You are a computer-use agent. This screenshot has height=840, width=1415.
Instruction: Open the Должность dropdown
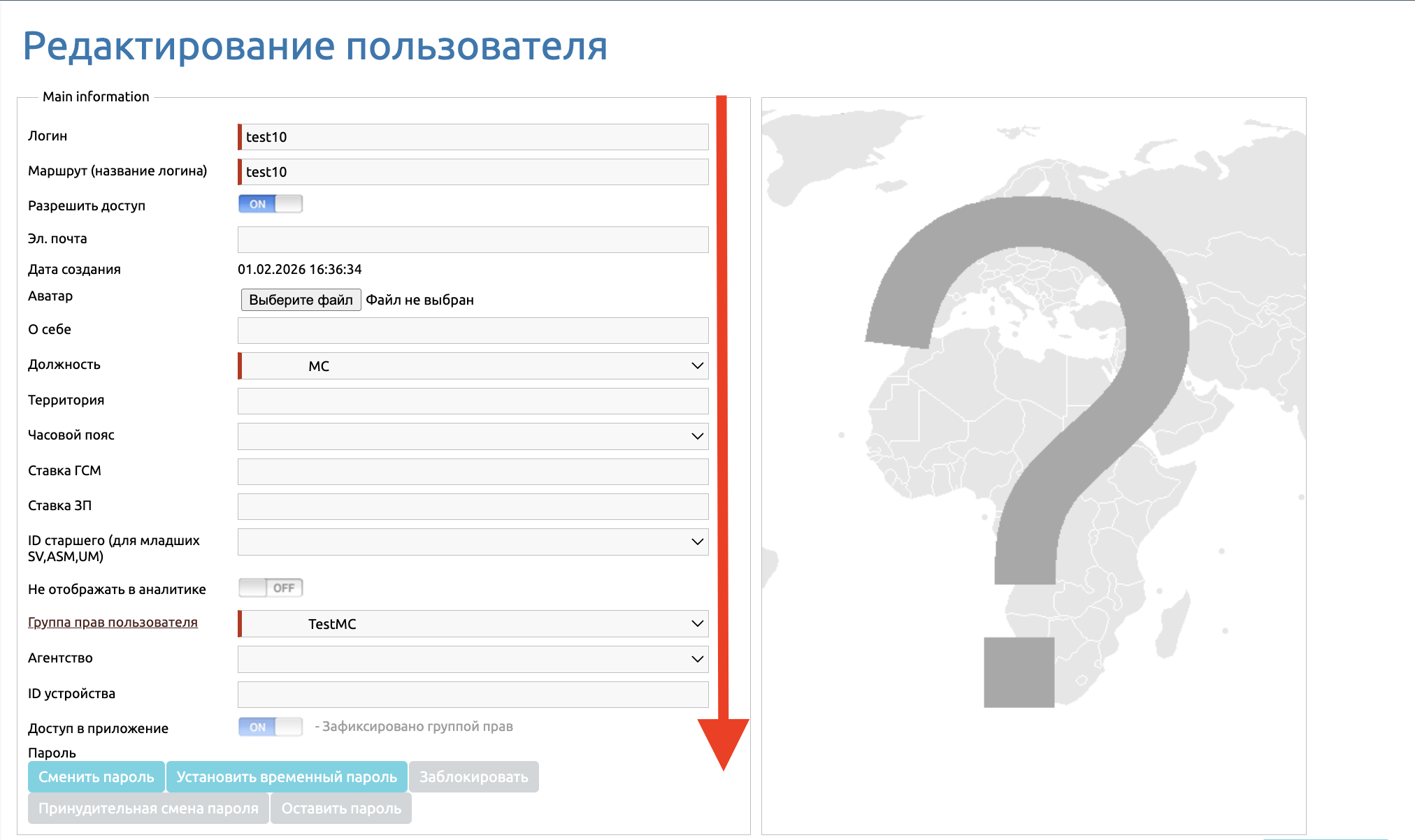pyautogui.click(x=473, y=366)
